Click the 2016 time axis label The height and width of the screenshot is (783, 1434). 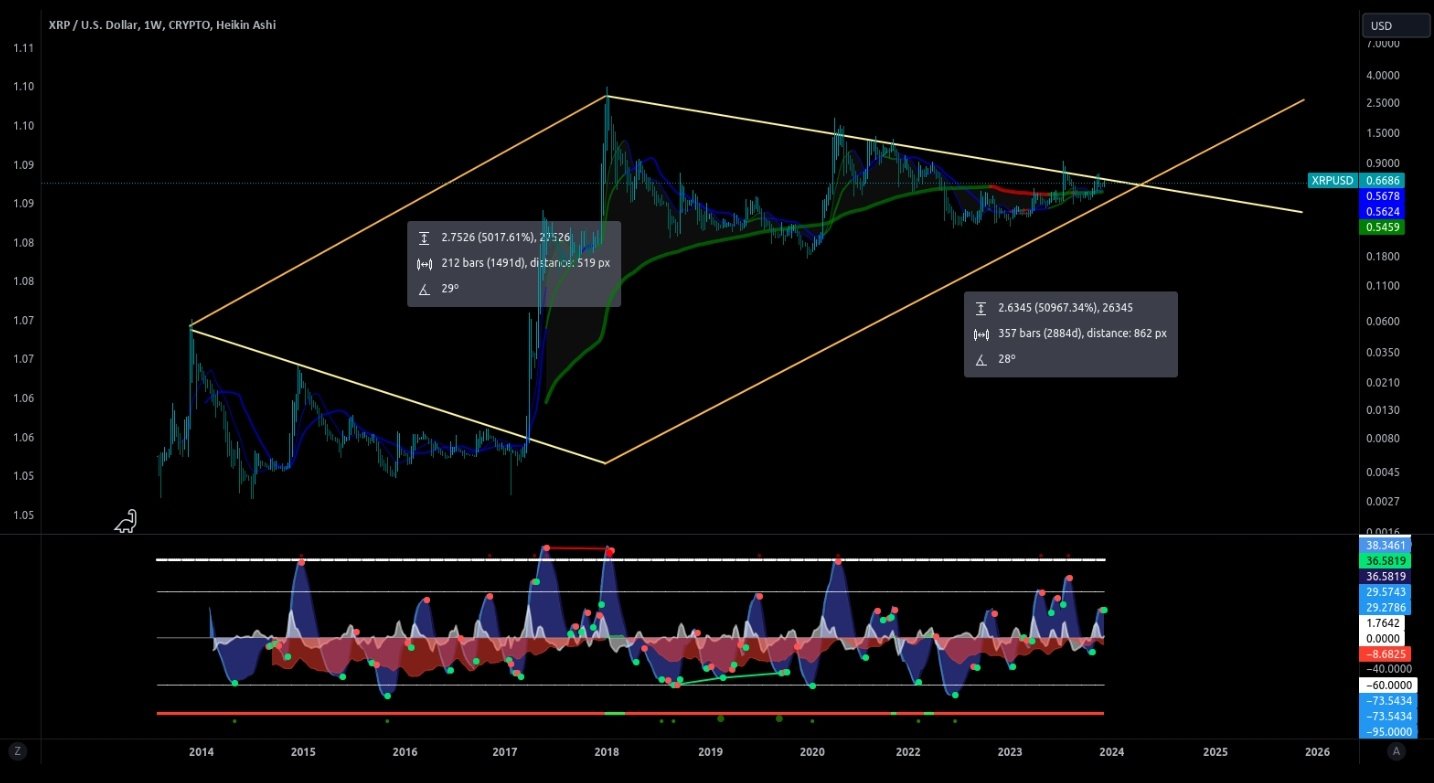coord(405,751)
